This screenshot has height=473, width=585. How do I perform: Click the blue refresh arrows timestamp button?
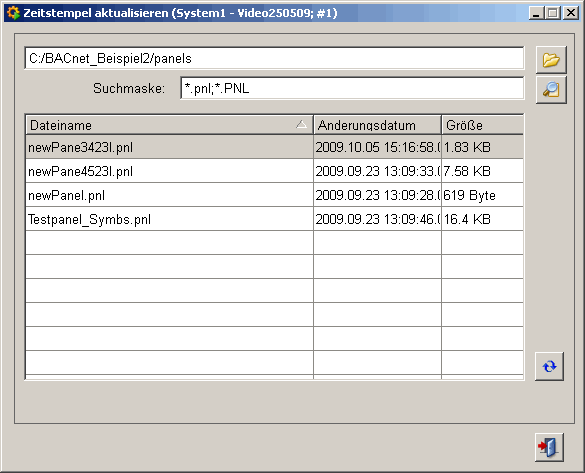[x=549, y=366]
